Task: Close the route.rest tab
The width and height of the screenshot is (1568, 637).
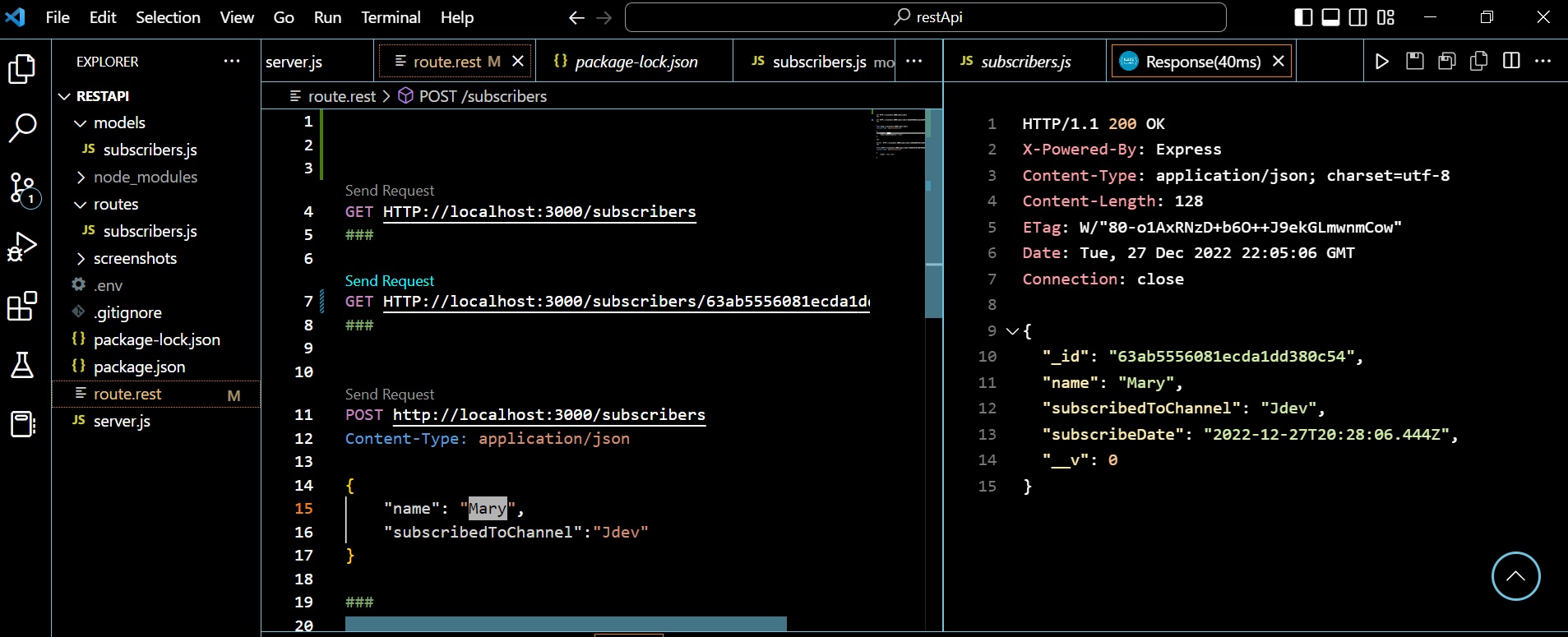Action: click(518, 61)
